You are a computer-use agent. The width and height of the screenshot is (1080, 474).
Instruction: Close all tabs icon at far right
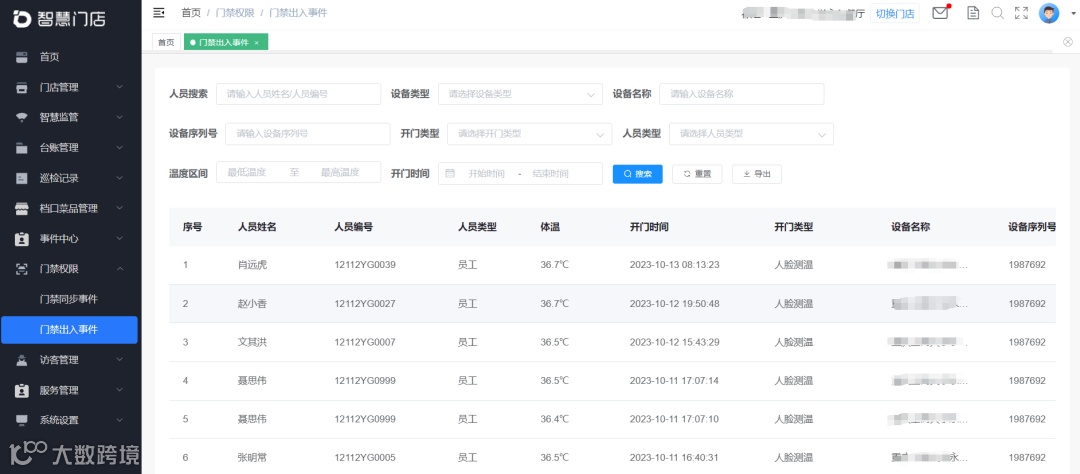[x=1068, y=42]
